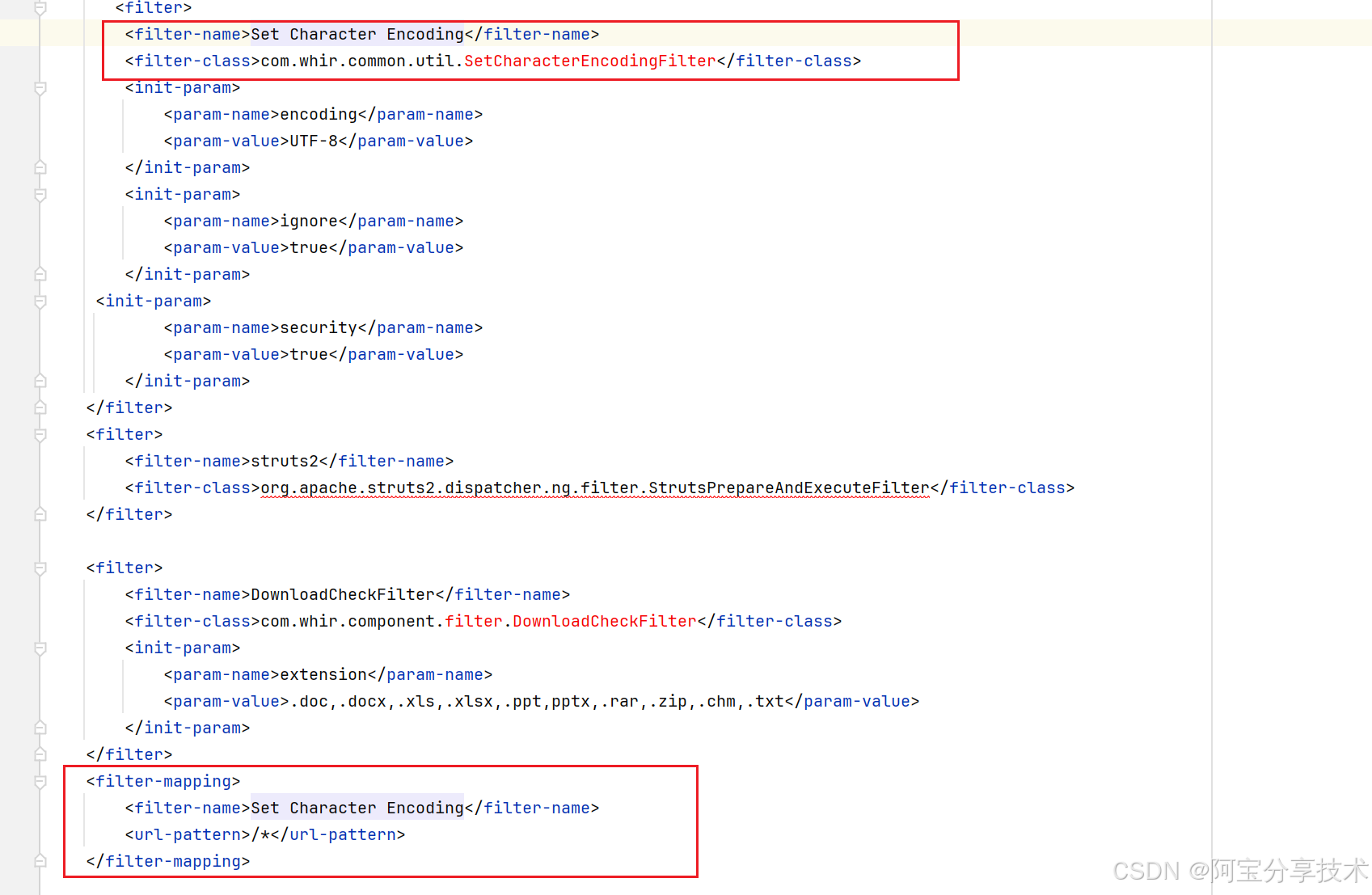Click red 'DownloadCheckFilter' in the filter-class line

pos(605,622)
